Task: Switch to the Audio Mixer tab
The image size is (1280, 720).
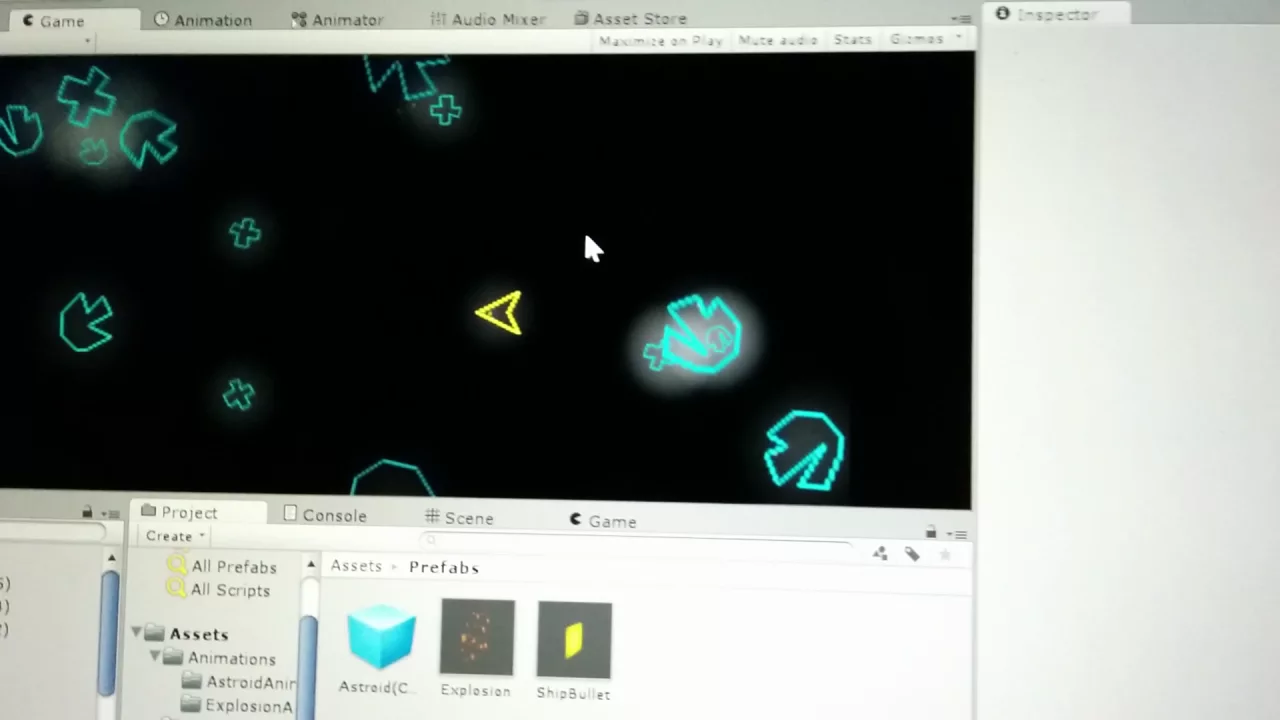Action: (488, 18)
